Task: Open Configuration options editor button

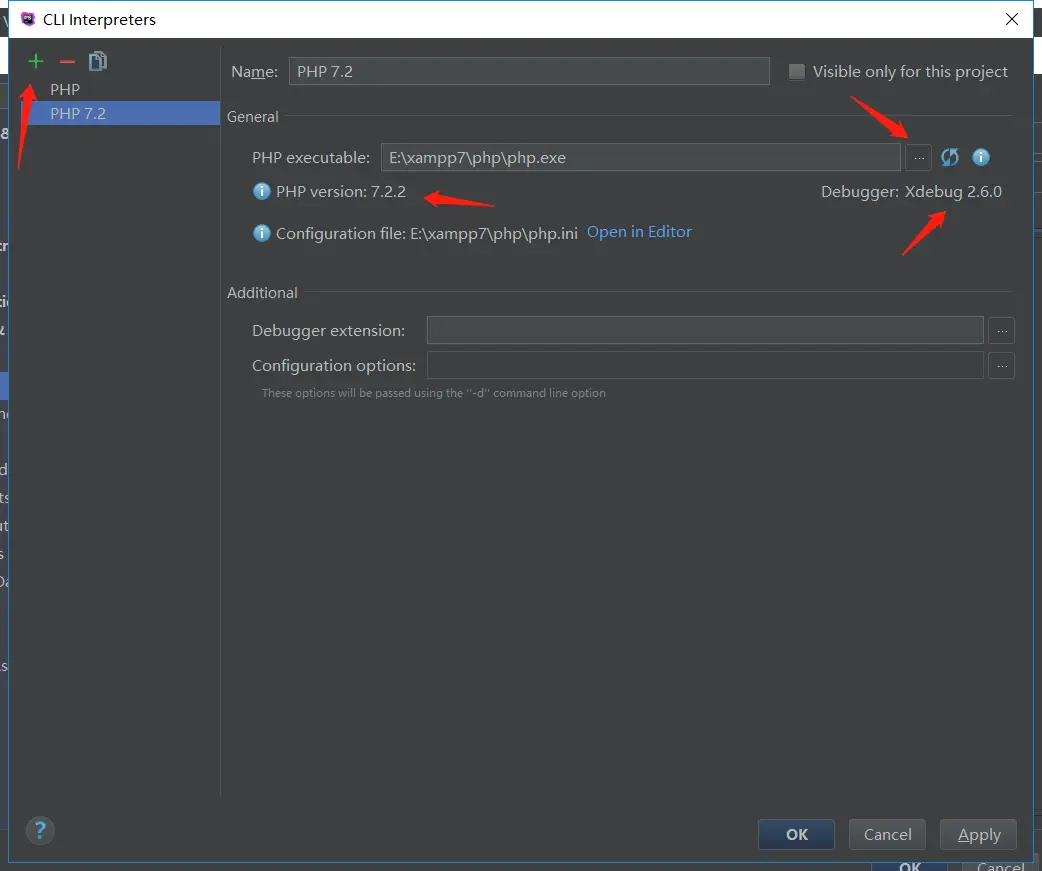Action: click(x=1001, y=365)
